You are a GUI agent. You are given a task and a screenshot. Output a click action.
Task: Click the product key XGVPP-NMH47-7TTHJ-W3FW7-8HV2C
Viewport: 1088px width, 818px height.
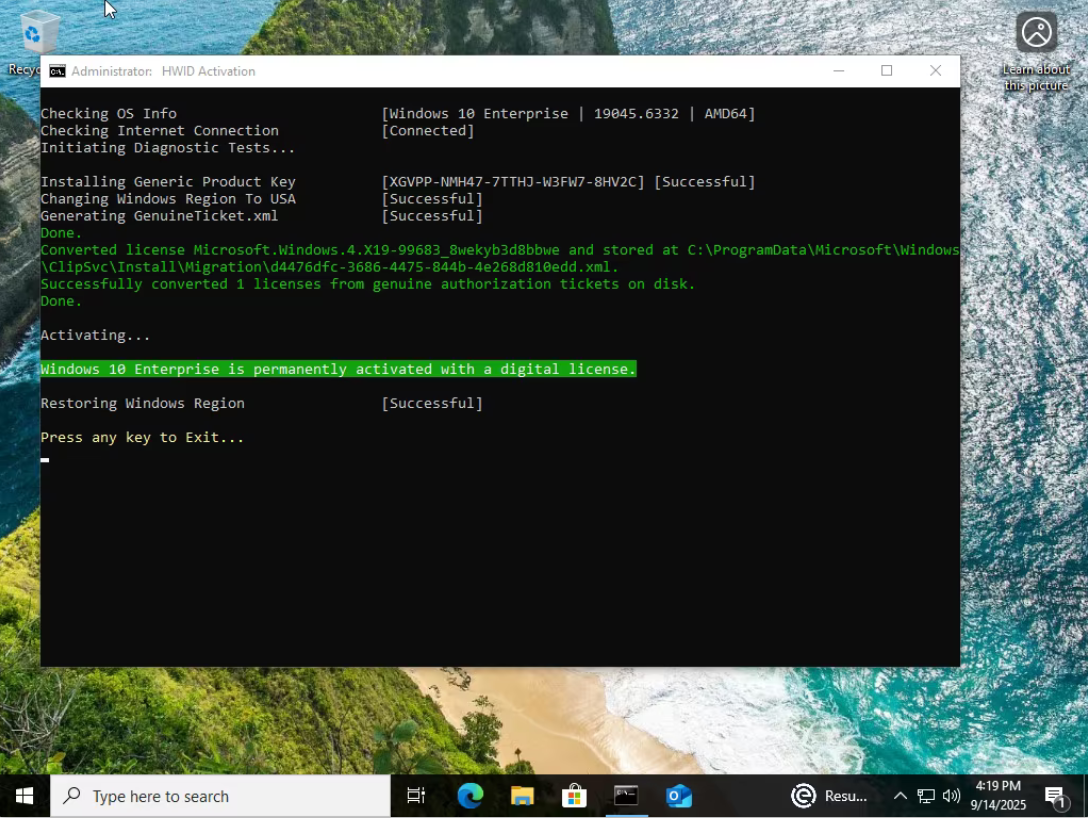tap(513, 182)
